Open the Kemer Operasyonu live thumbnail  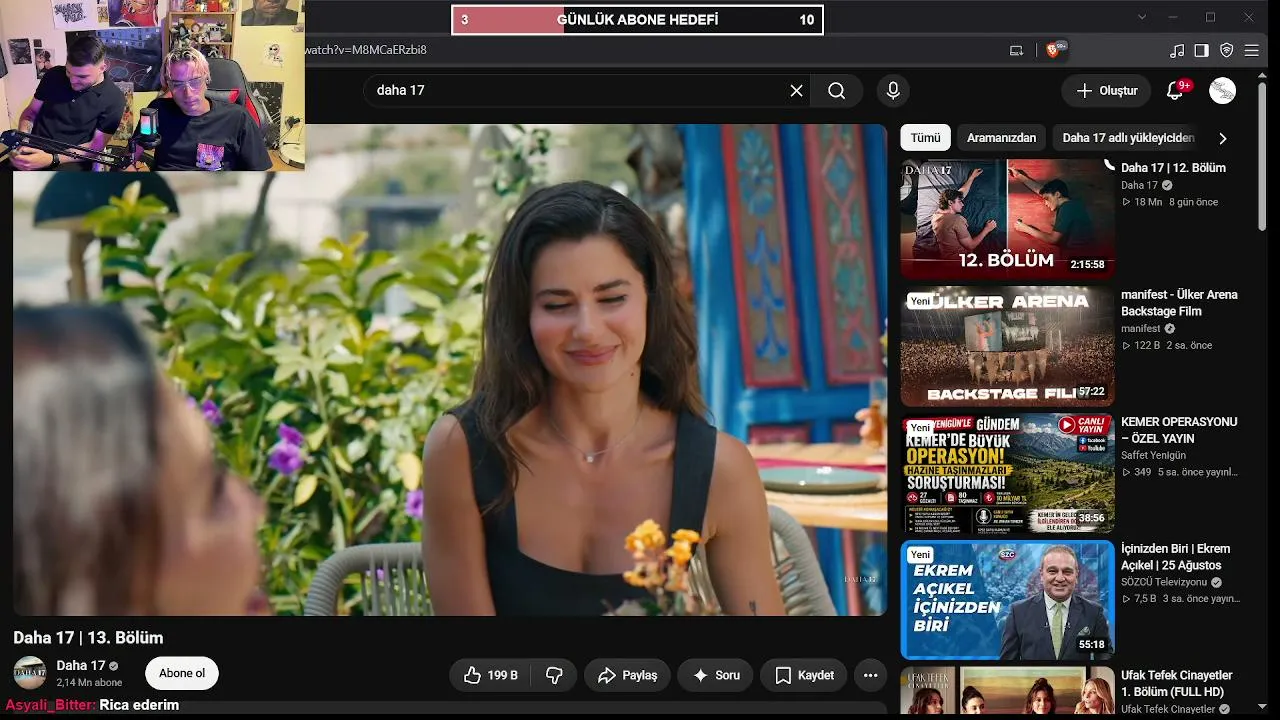tap(1007, 473)
